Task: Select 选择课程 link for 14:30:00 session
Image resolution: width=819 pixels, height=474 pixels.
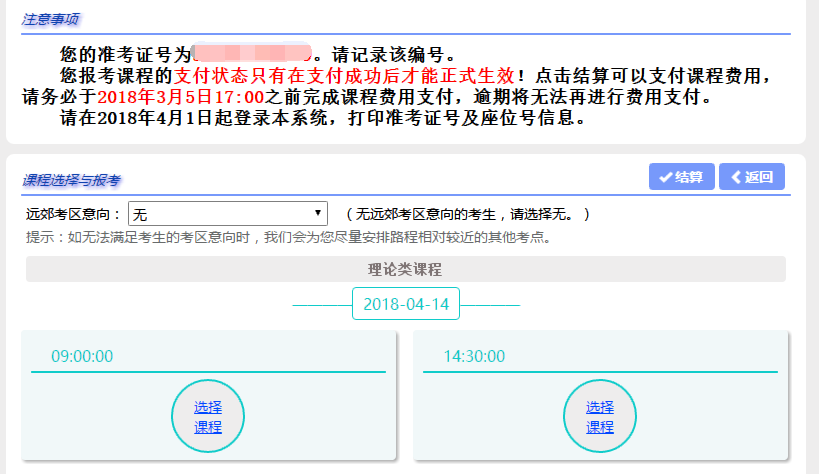Action: (600, 417)
